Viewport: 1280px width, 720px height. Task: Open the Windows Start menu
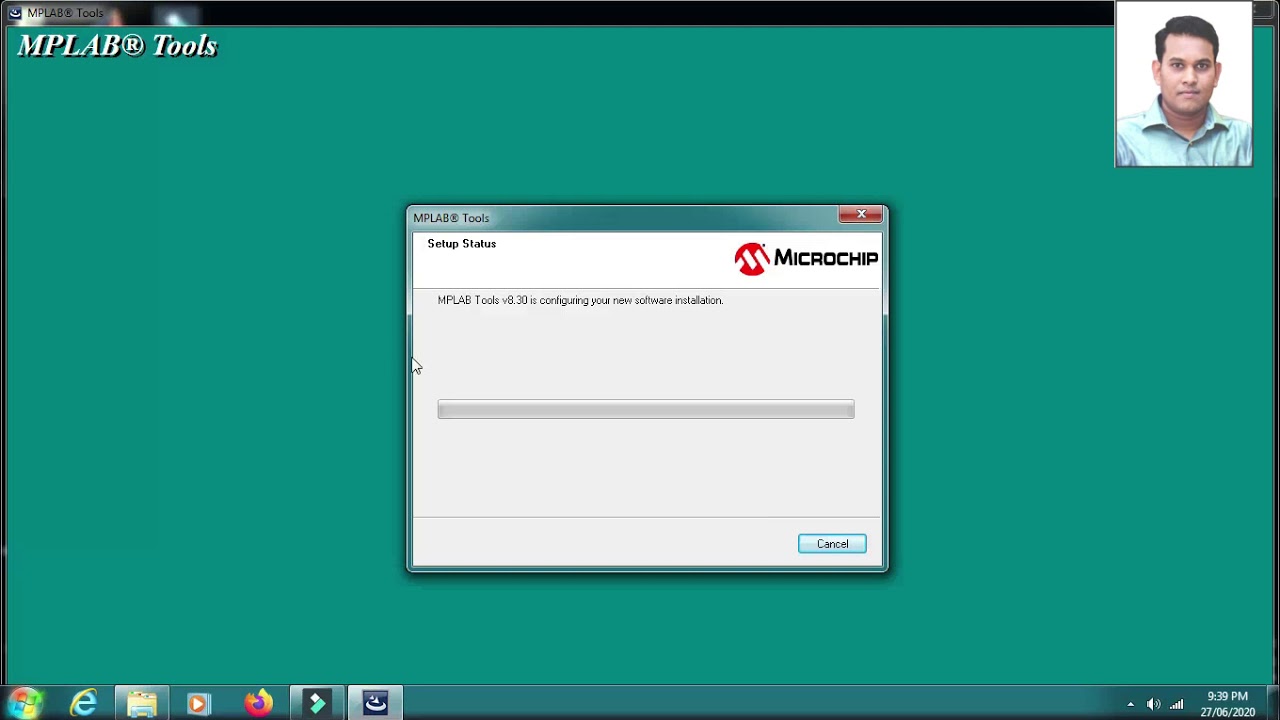tap(25, 703)
